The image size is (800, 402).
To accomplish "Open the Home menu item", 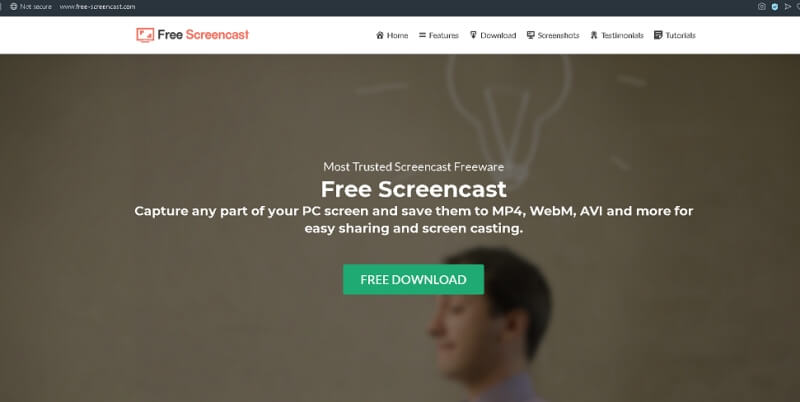I will click(x=397, y=35).
